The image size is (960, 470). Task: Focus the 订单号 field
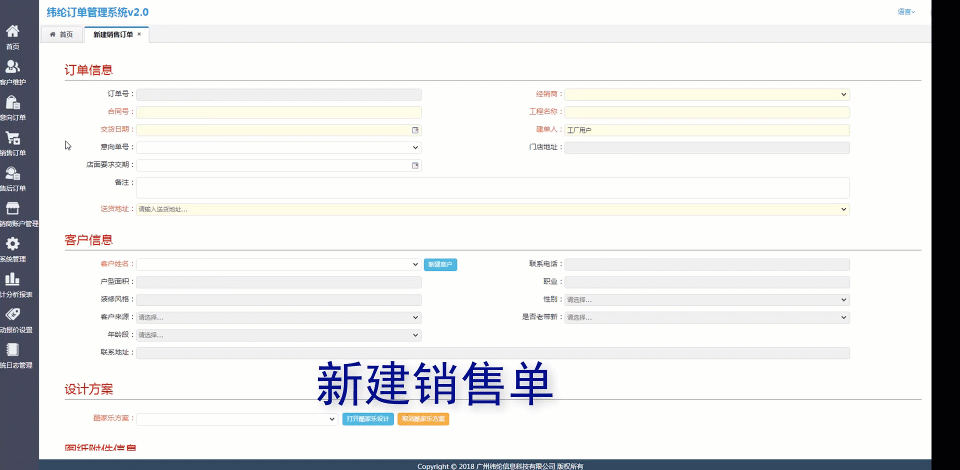(x=279, y=94)
